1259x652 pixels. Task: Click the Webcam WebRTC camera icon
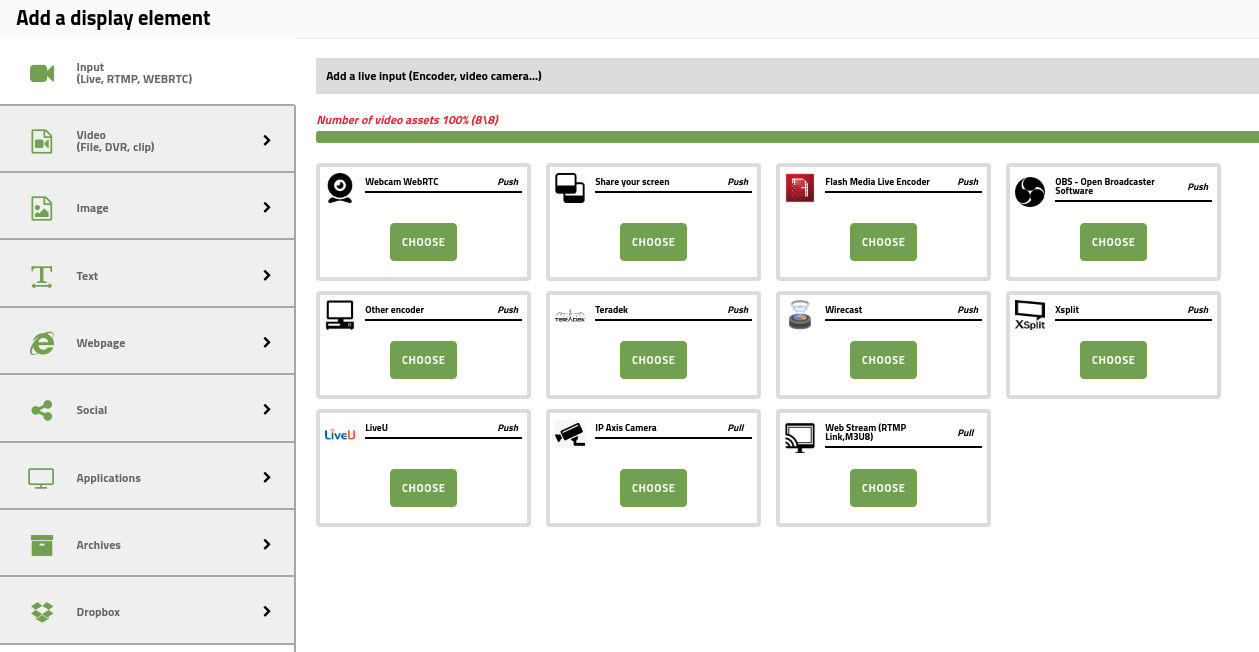(x=340, y=188)
